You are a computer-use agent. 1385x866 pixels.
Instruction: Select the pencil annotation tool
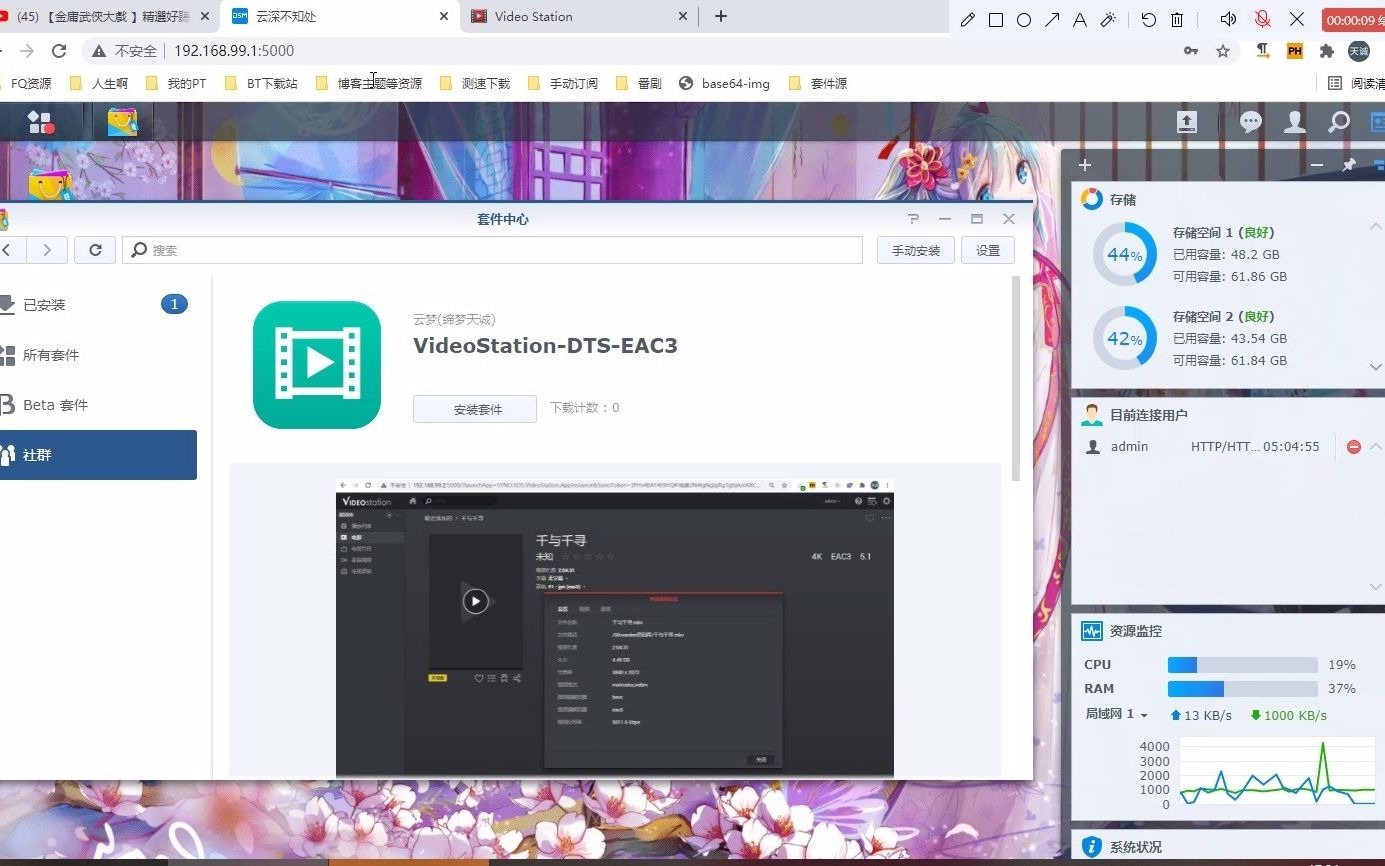[967, 20]
